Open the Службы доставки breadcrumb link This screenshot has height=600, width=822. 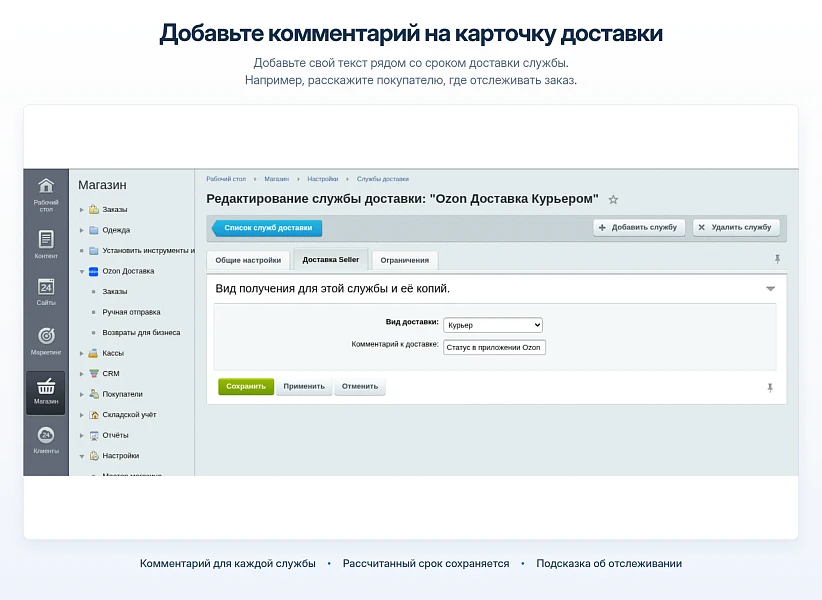click(383, 179)
